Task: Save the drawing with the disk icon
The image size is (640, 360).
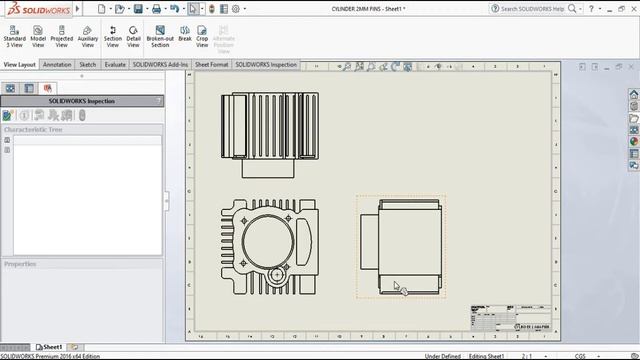Action: pos(138,9)
